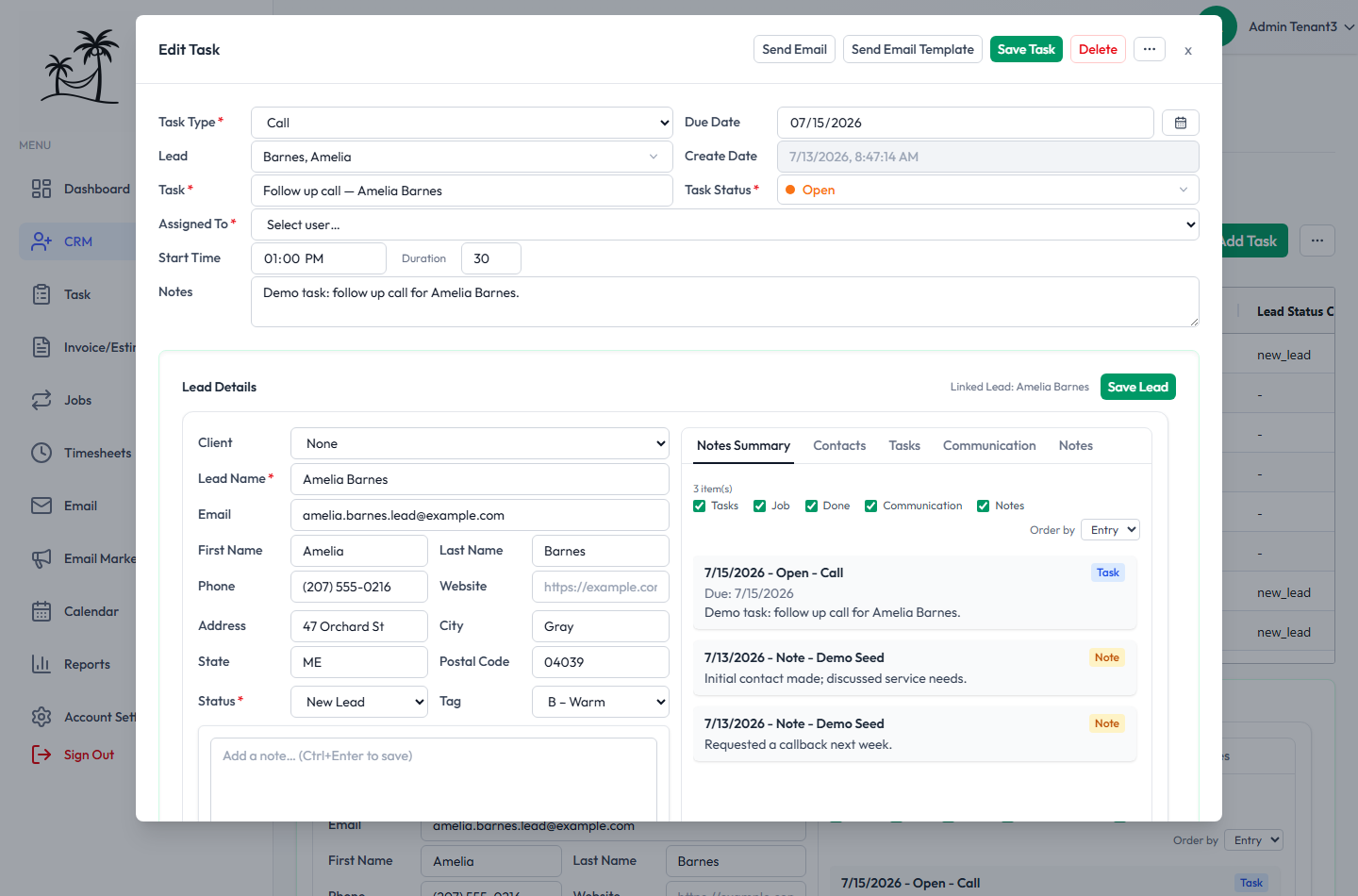Click the Add a note text area
The height and width of the screenshot is (896, 1358).
point(434,779)
